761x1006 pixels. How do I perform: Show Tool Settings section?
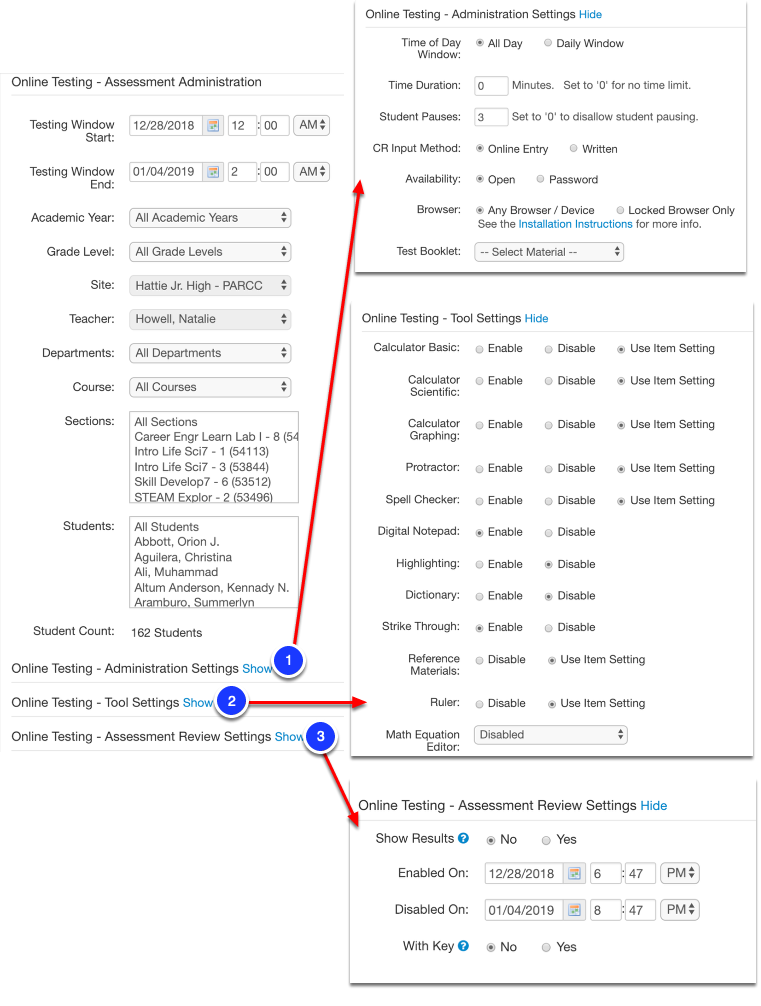[x=198, y=703]
